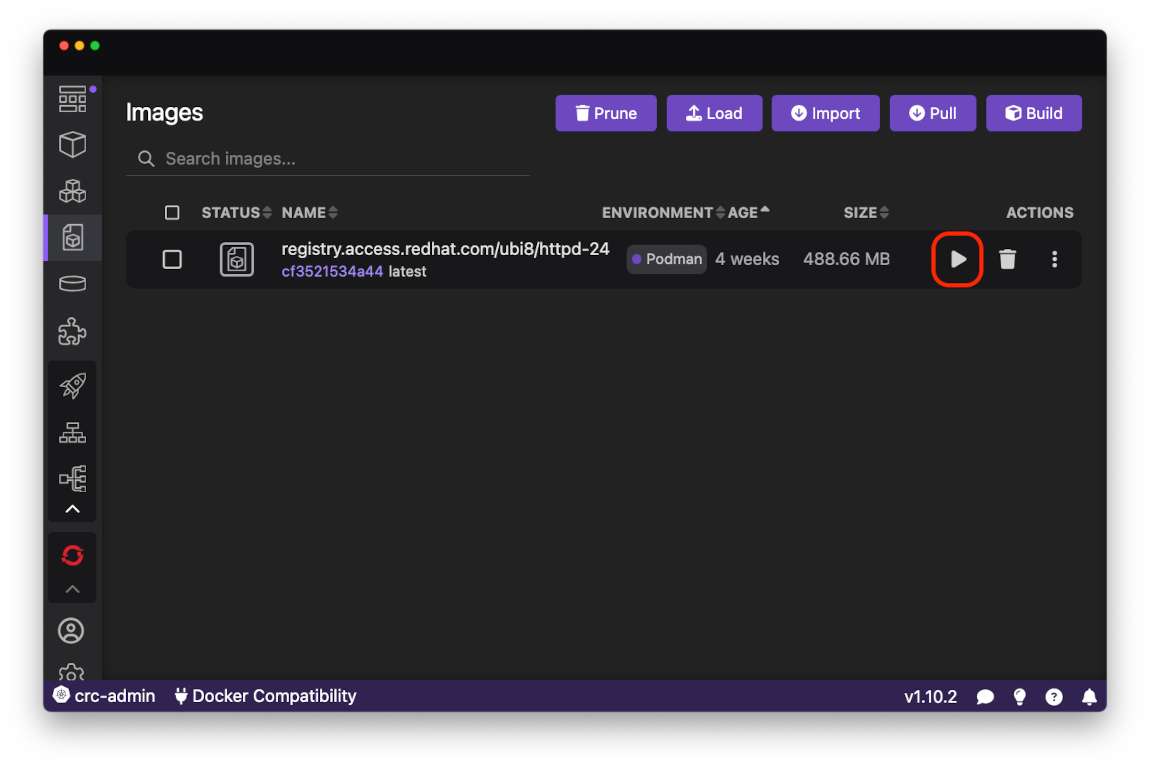Open the Volumes disk icon

click(x=73, y=284)
